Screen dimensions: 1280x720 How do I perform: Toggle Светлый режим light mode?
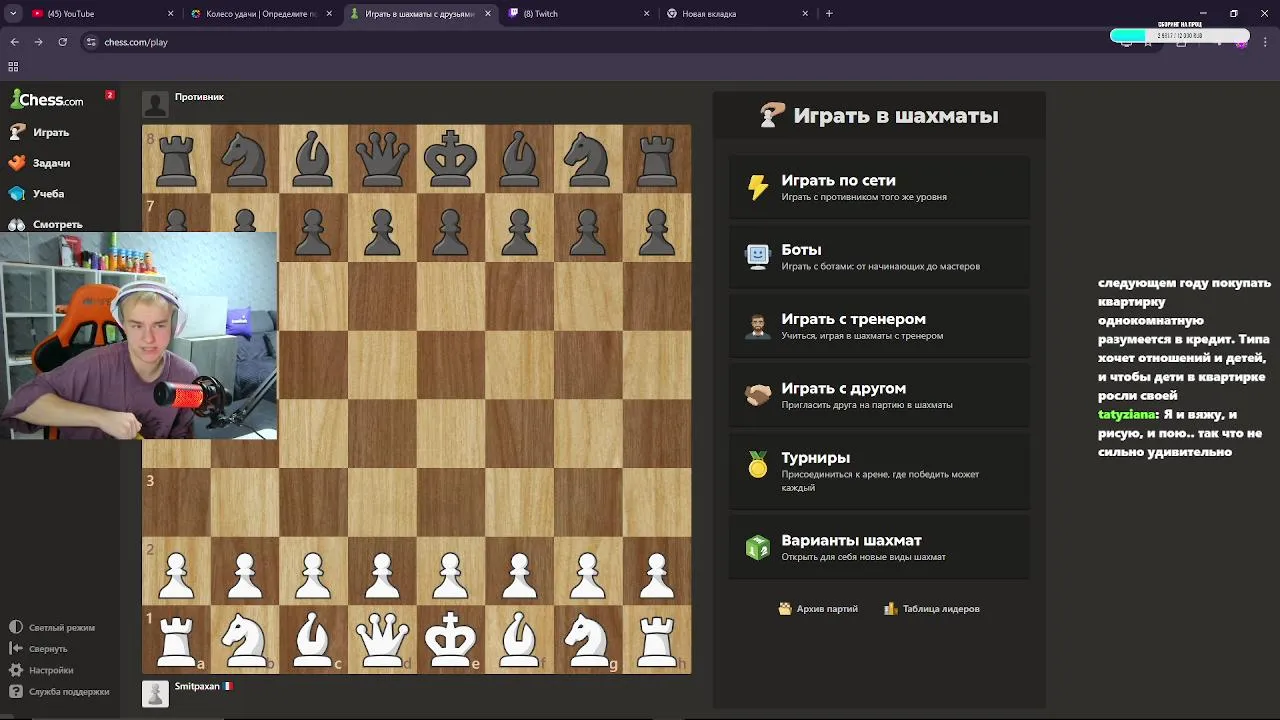pos(53,628)
